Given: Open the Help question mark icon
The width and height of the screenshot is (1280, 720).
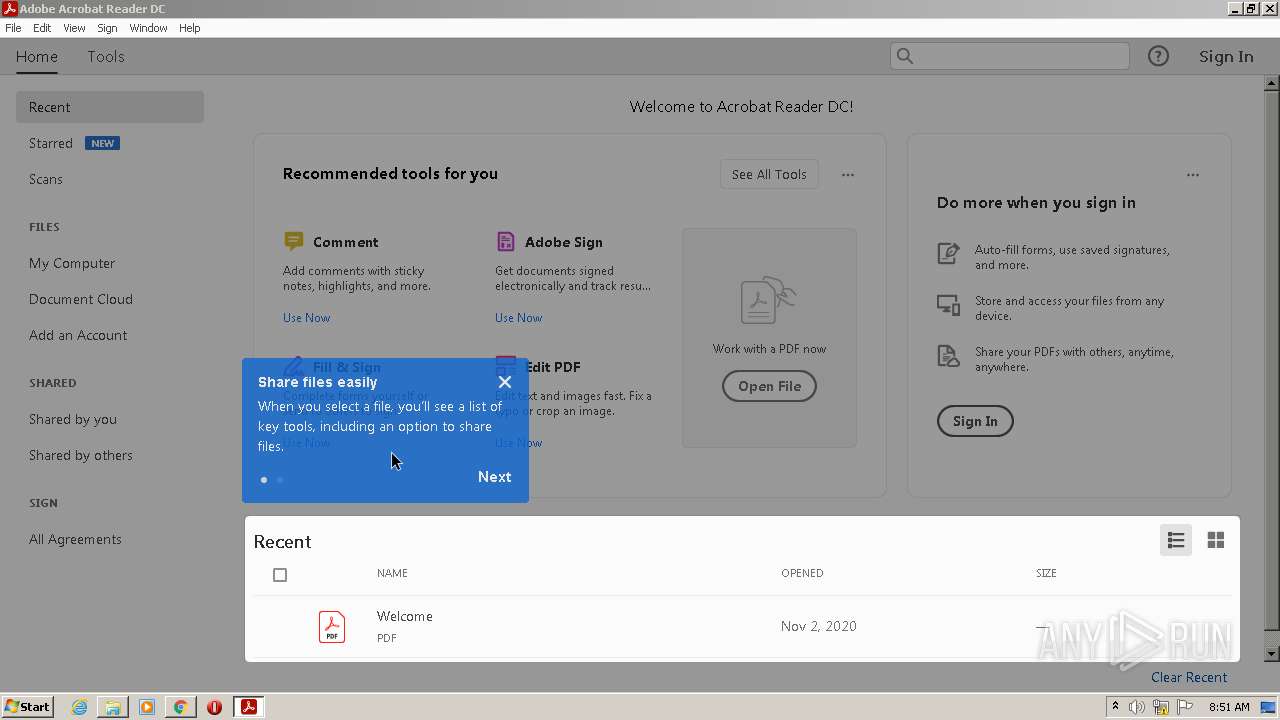Looking at the screenshot, I should pos(1158,57).
